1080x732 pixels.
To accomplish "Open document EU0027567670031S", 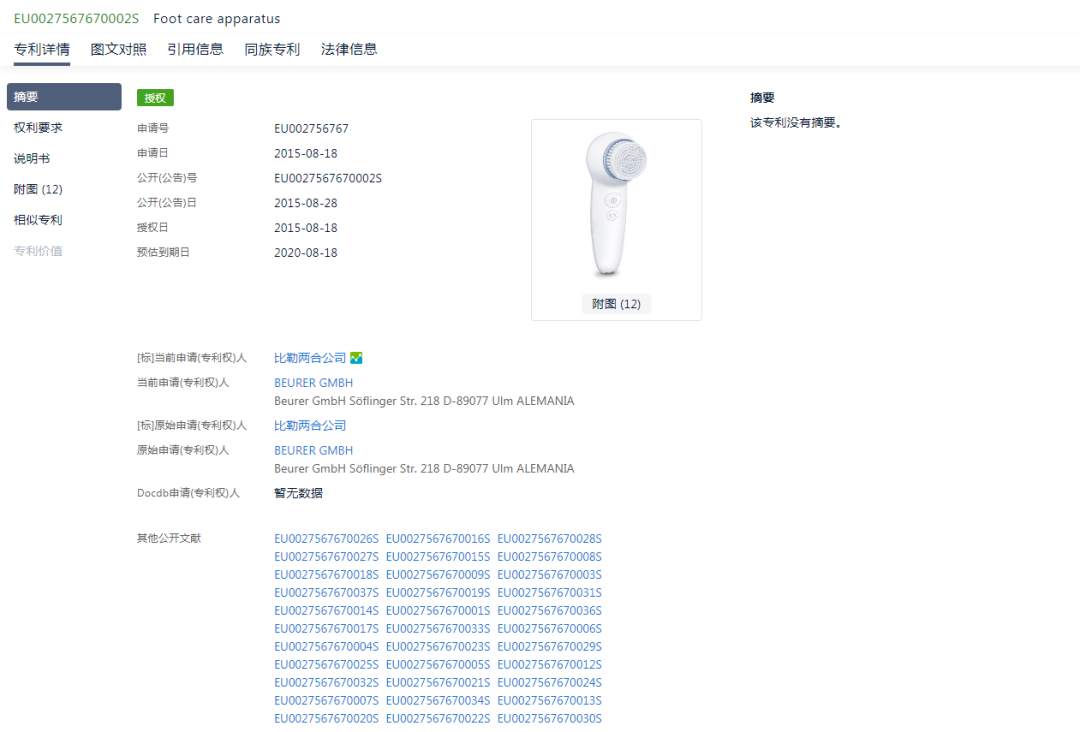I will click(x=550, y=592).
